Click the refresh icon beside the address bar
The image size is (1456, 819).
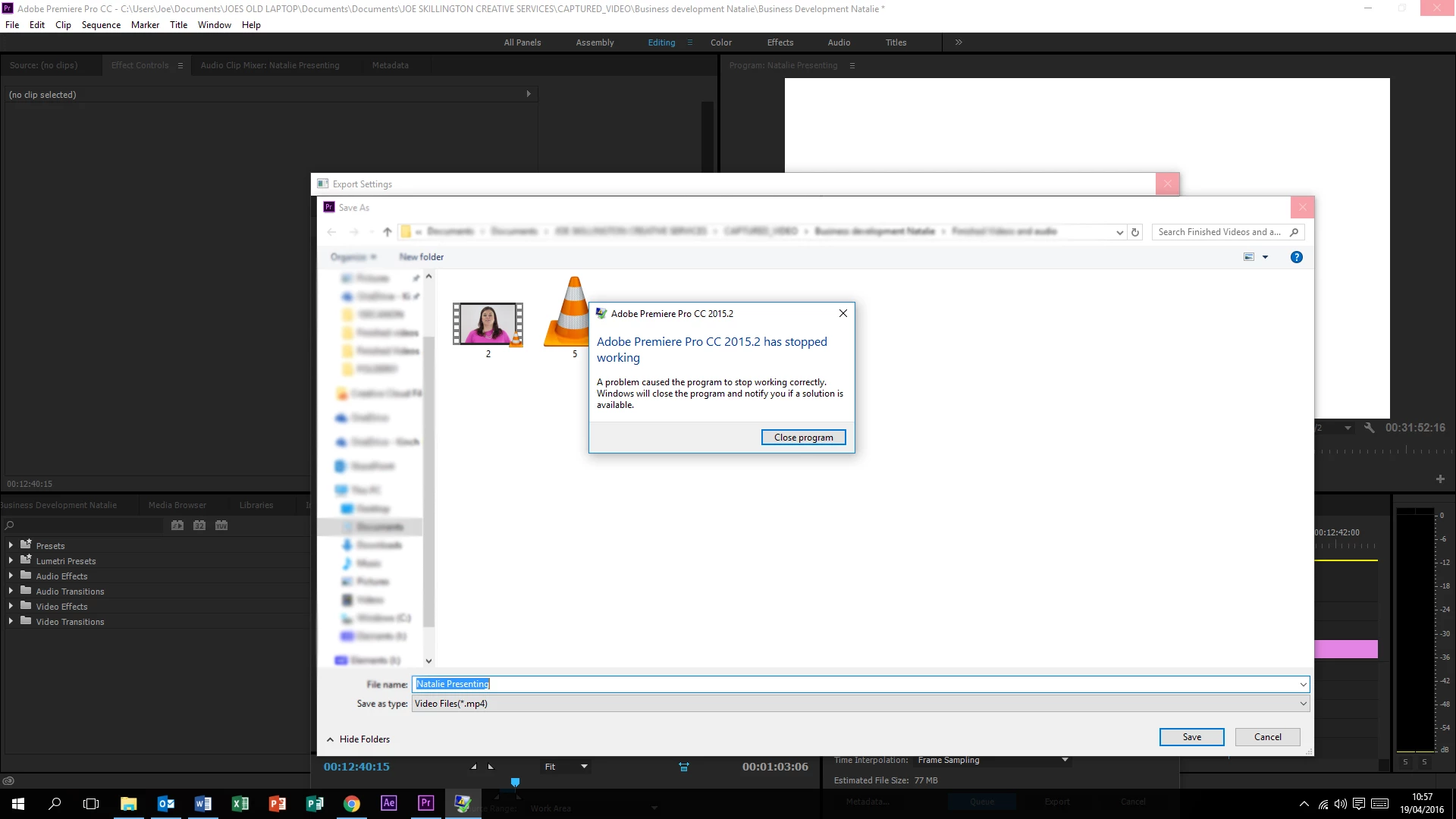pyautogui.click(x=1135, y=232)
